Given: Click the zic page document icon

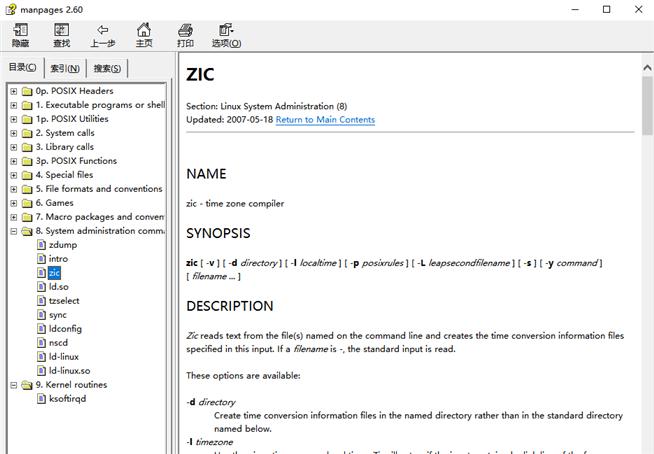Looking at the screenshot, I should (x=41, y=273).
